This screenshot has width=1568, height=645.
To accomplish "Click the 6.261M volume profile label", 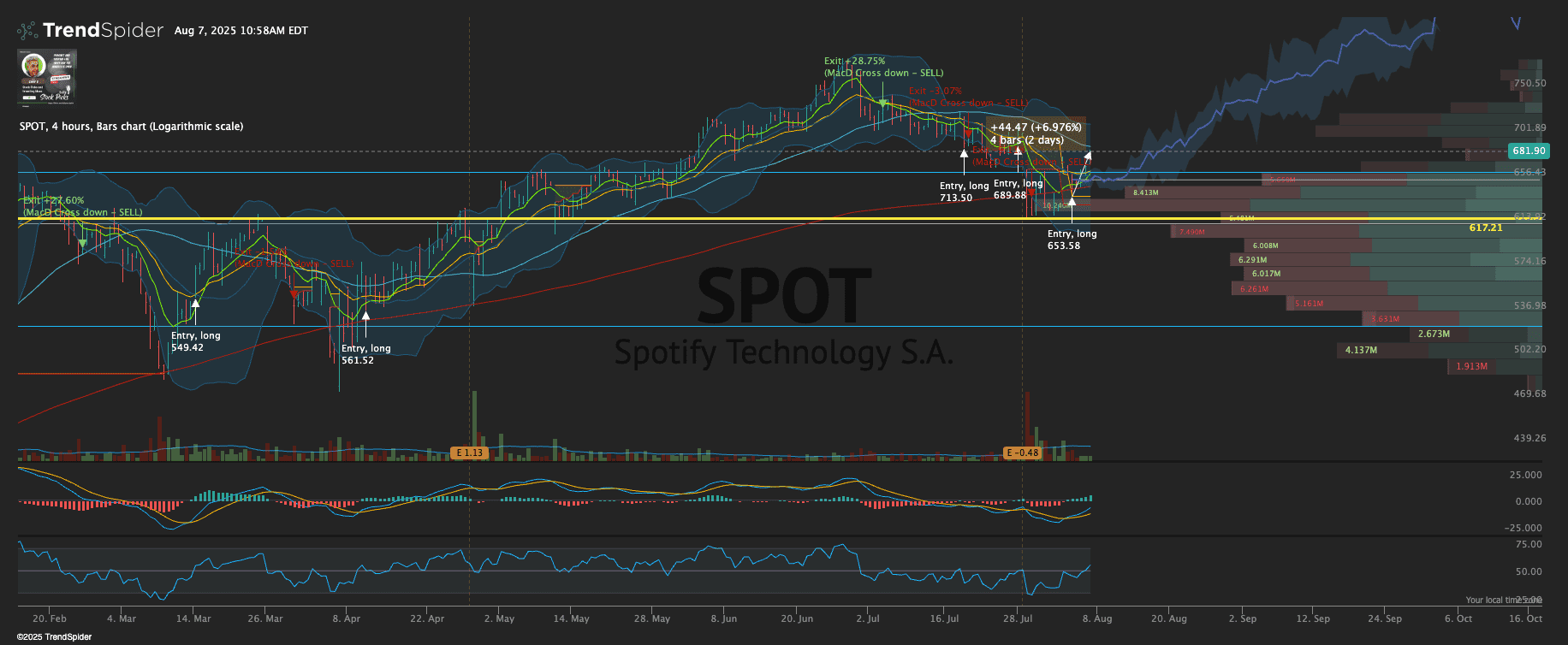I will point(1254,289).
